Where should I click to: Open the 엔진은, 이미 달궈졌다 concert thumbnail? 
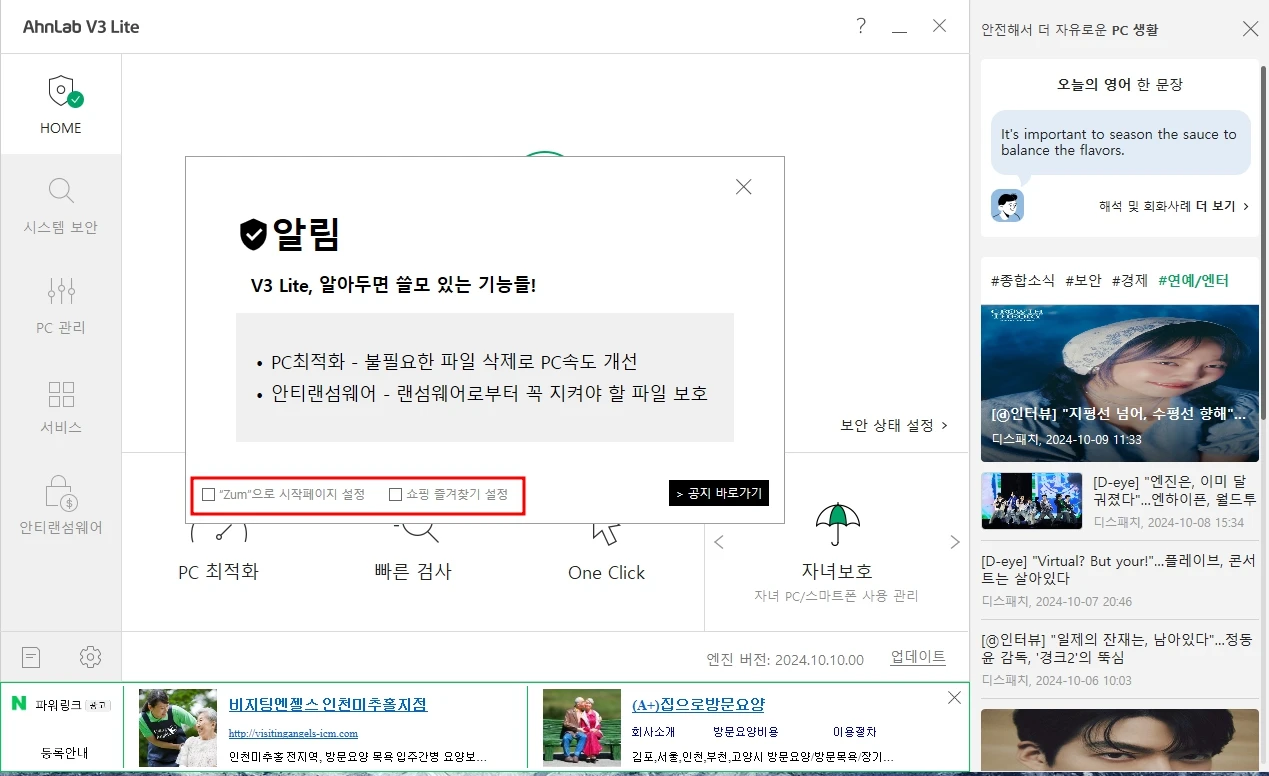pos(1031,501)
